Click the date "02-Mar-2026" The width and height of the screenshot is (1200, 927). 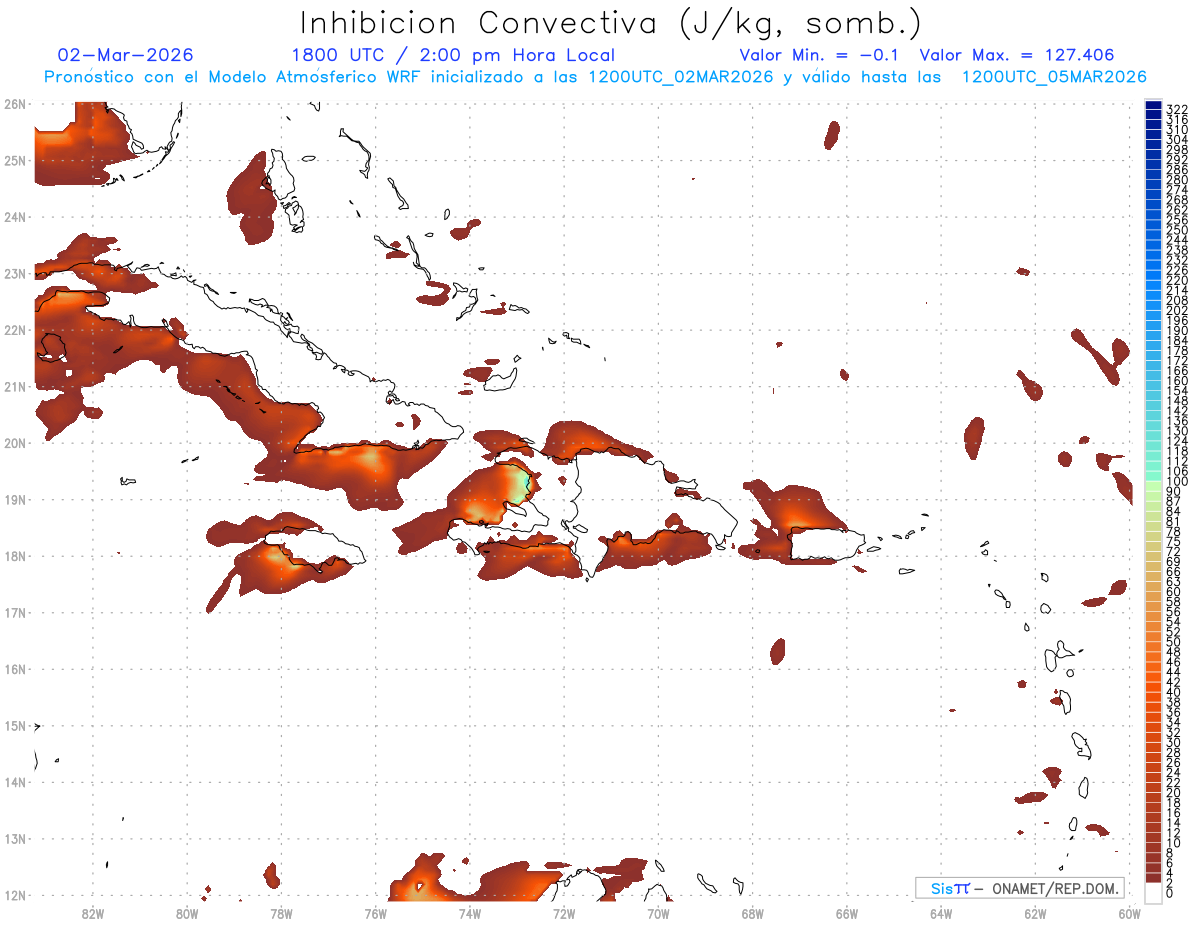(125, 55)
